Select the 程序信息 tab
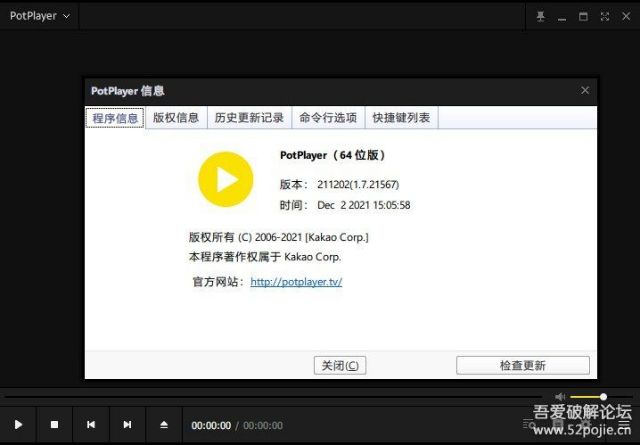640x445 pixels. click(x=115, y=118)
